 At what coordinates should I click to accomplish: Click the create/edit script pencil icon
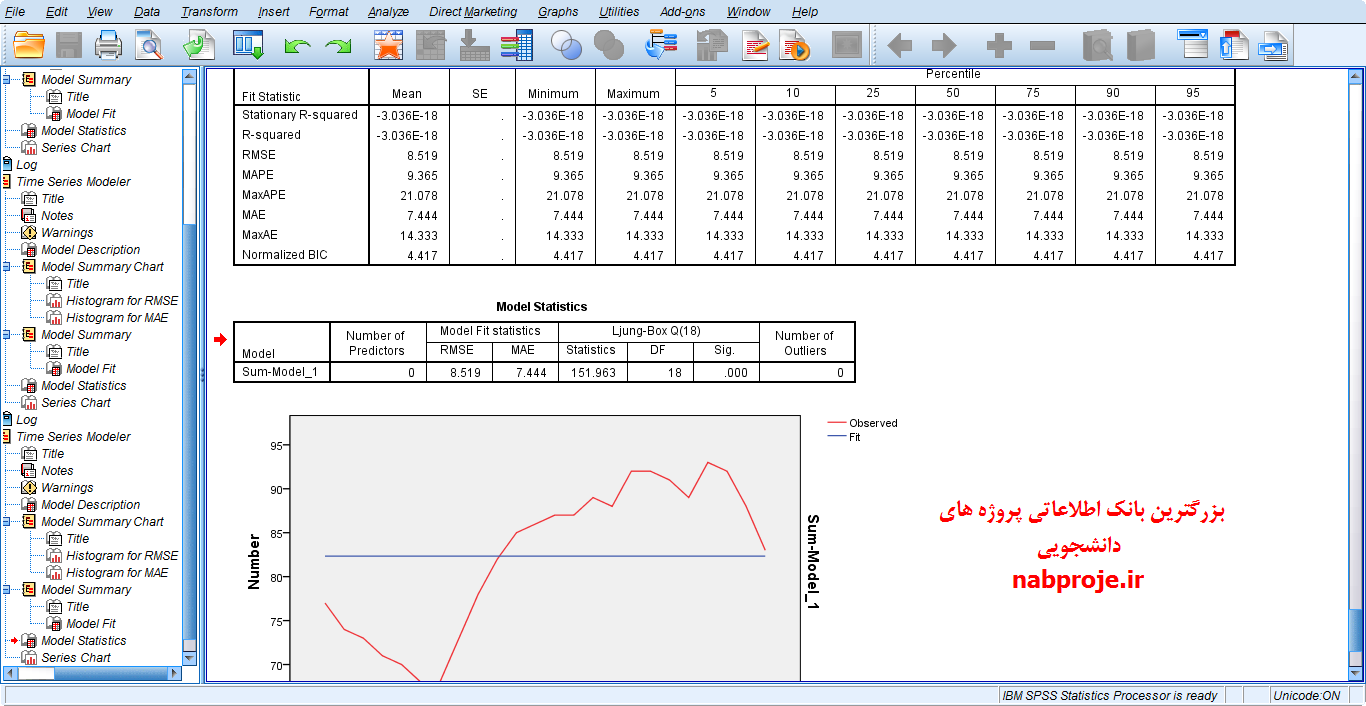point(755,45)
